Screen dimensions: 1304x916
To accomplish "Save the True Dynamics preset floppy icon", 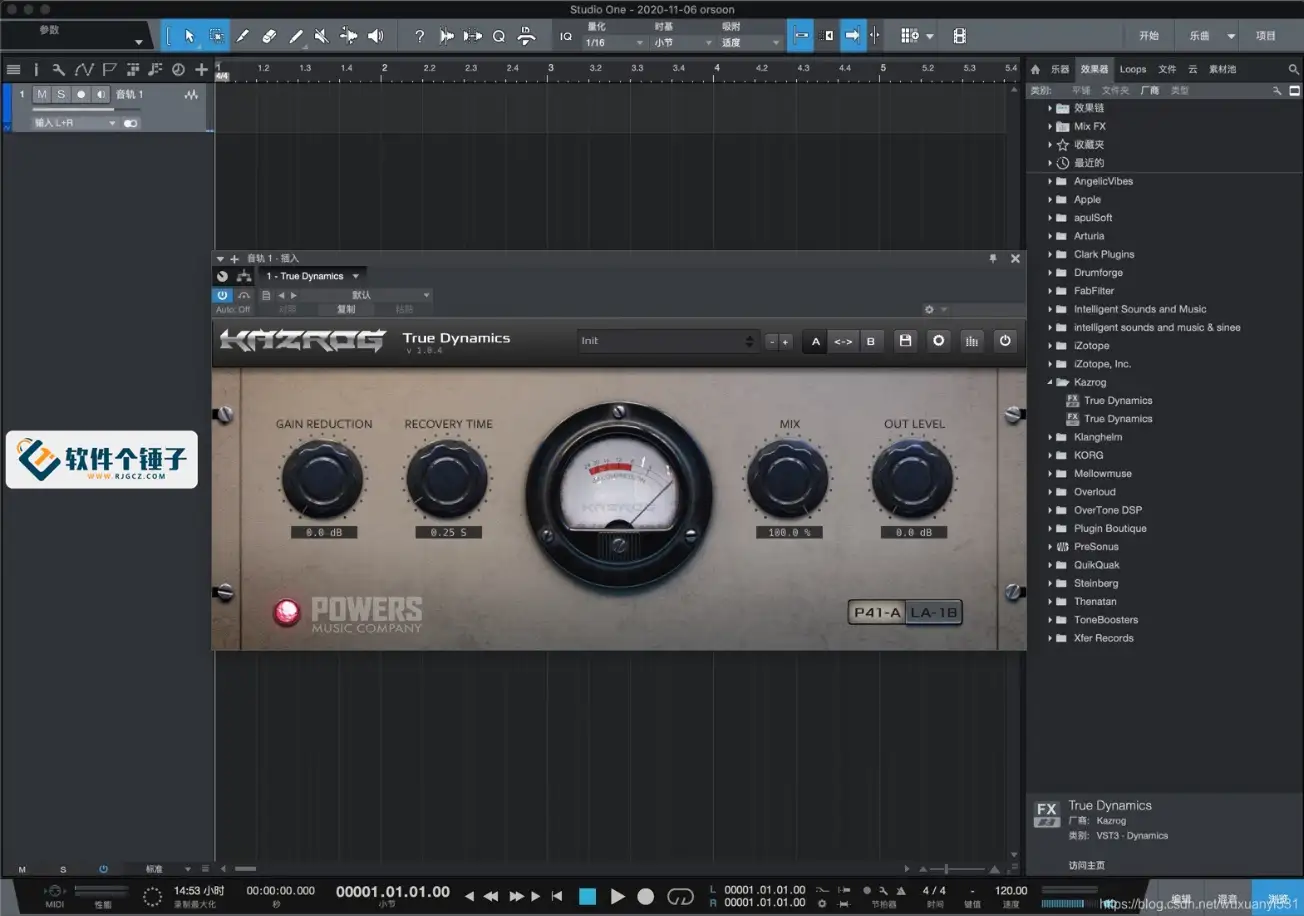I will coord(905,341).
